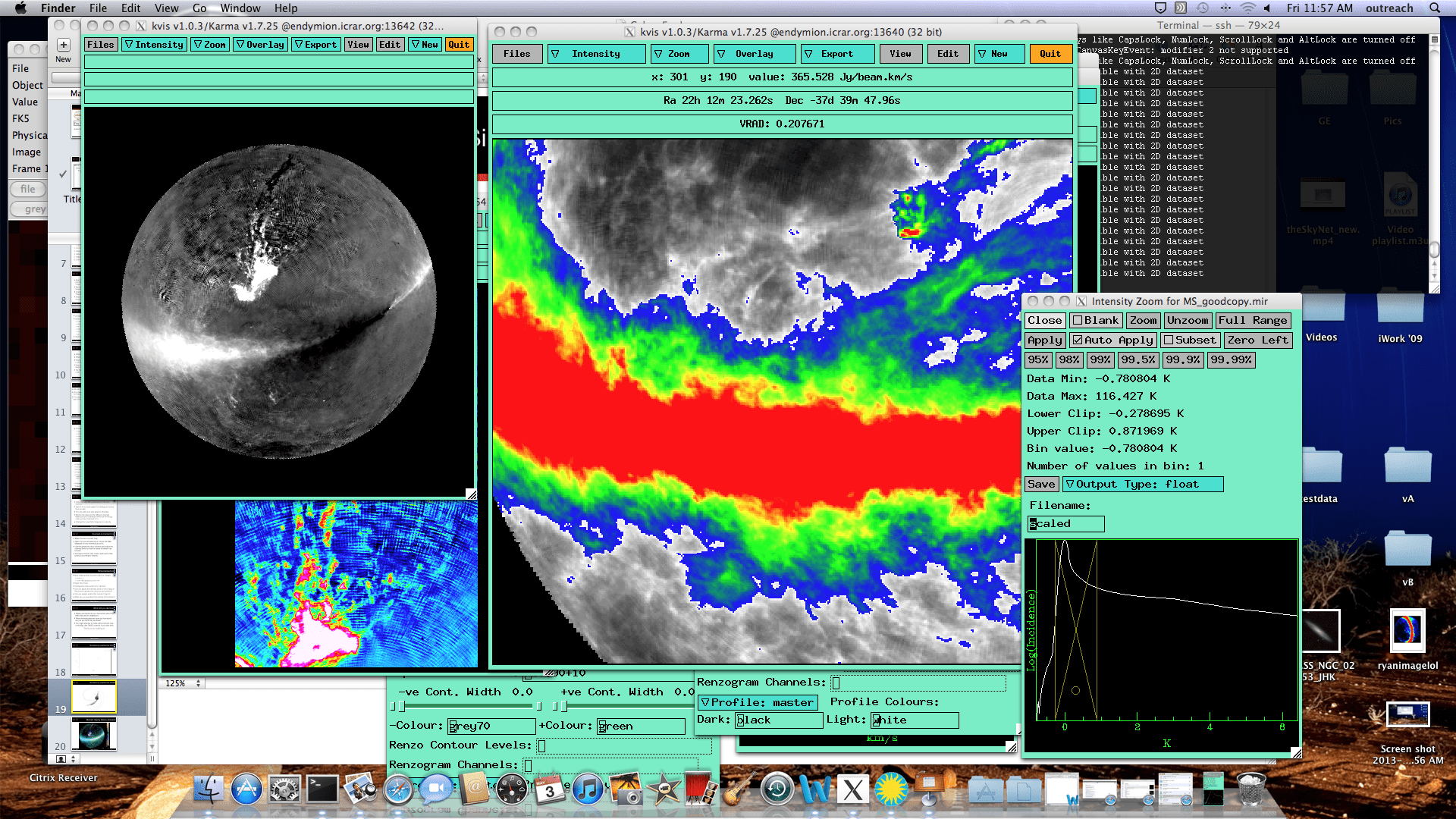Screen dimensions: 1456x819
Task: Open Overlay menu in left kvis window
Action: 260,45
